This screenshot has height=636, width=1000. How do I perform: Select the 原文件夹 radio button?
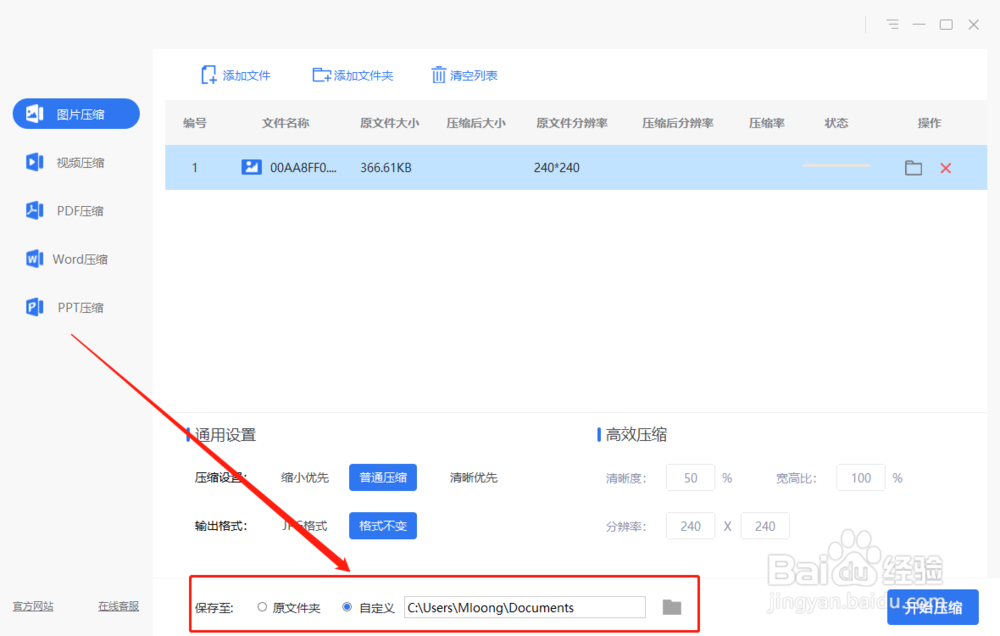(x=260, y=606)
